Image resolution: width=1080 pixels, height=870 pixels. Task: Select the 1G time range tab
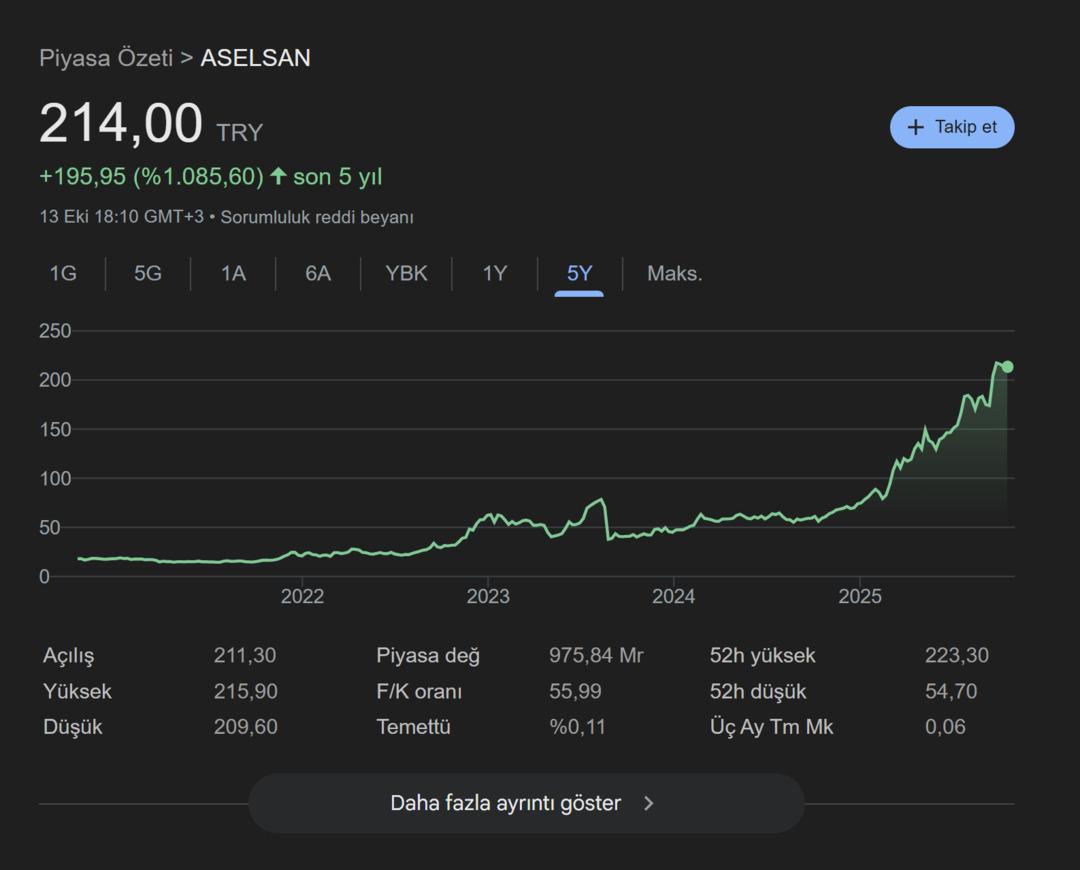click(x=63, y=274)
